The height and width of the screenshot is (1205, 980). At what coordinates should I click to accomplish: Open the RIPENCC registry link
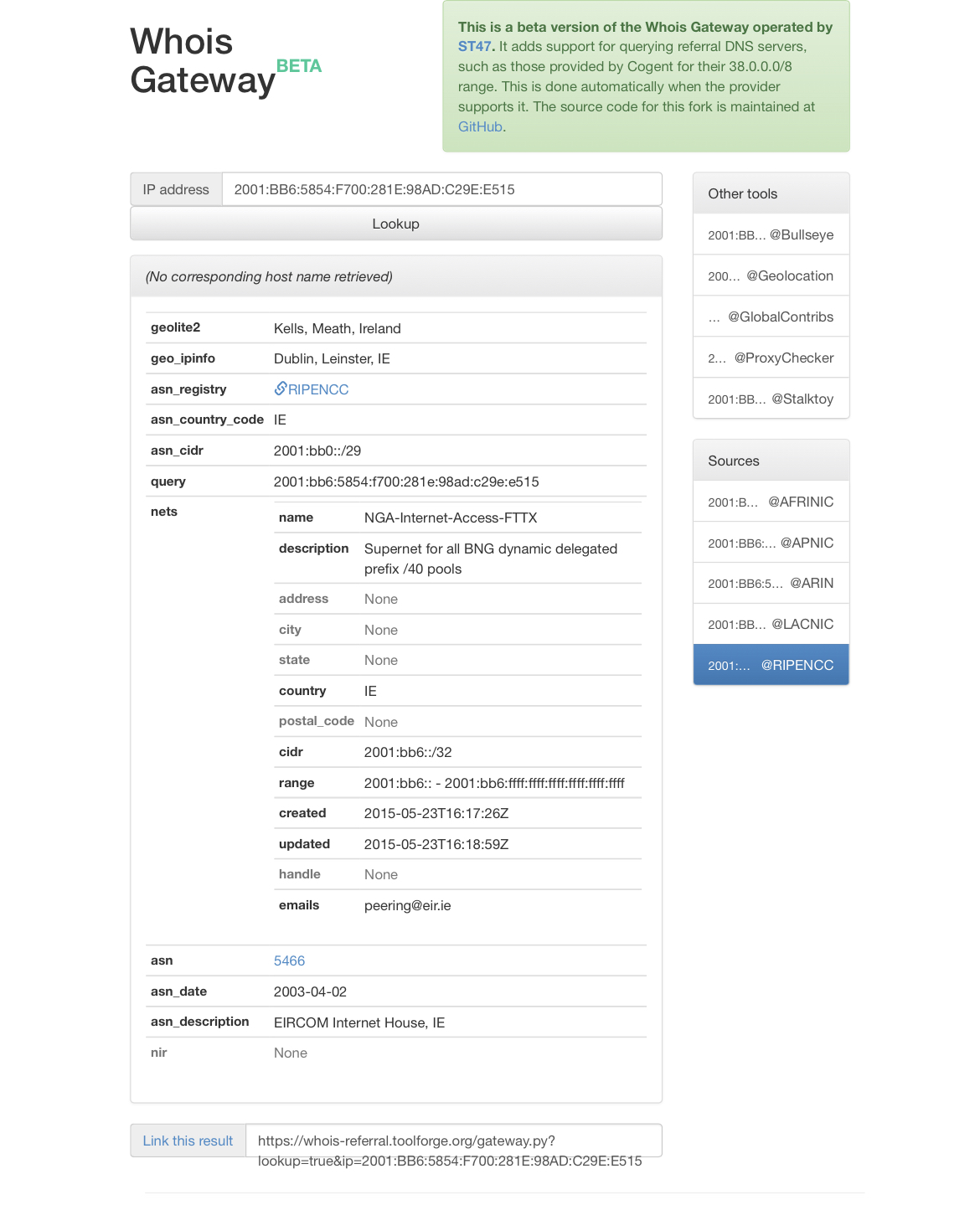(318, 389)
